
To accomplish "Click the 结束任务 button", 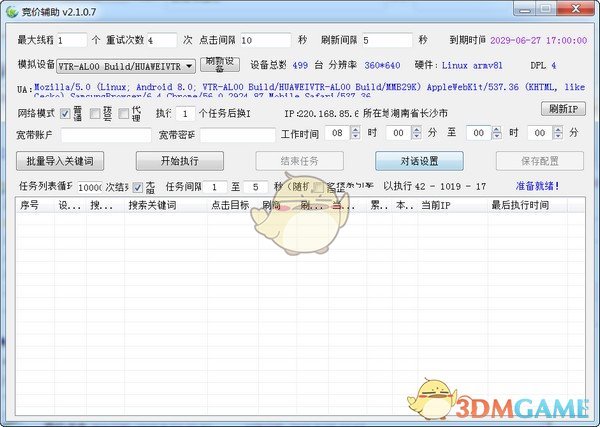I will click(x=300, y=161).
